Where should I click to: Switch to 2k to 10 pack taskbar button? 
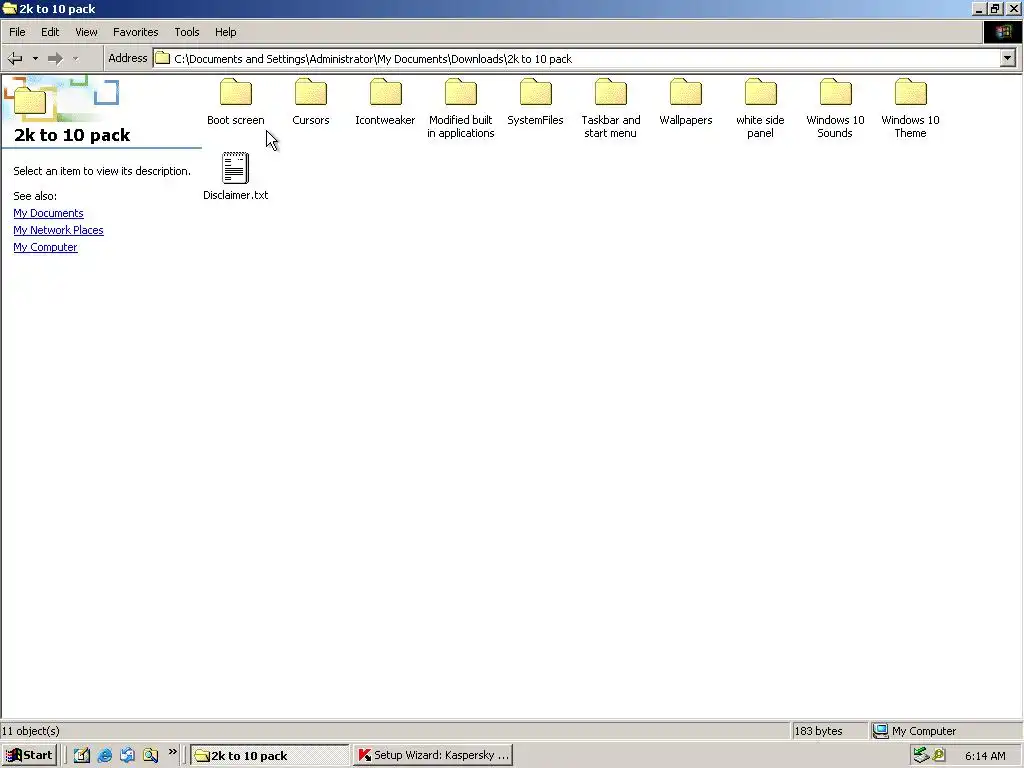click(x=270, y=755)
